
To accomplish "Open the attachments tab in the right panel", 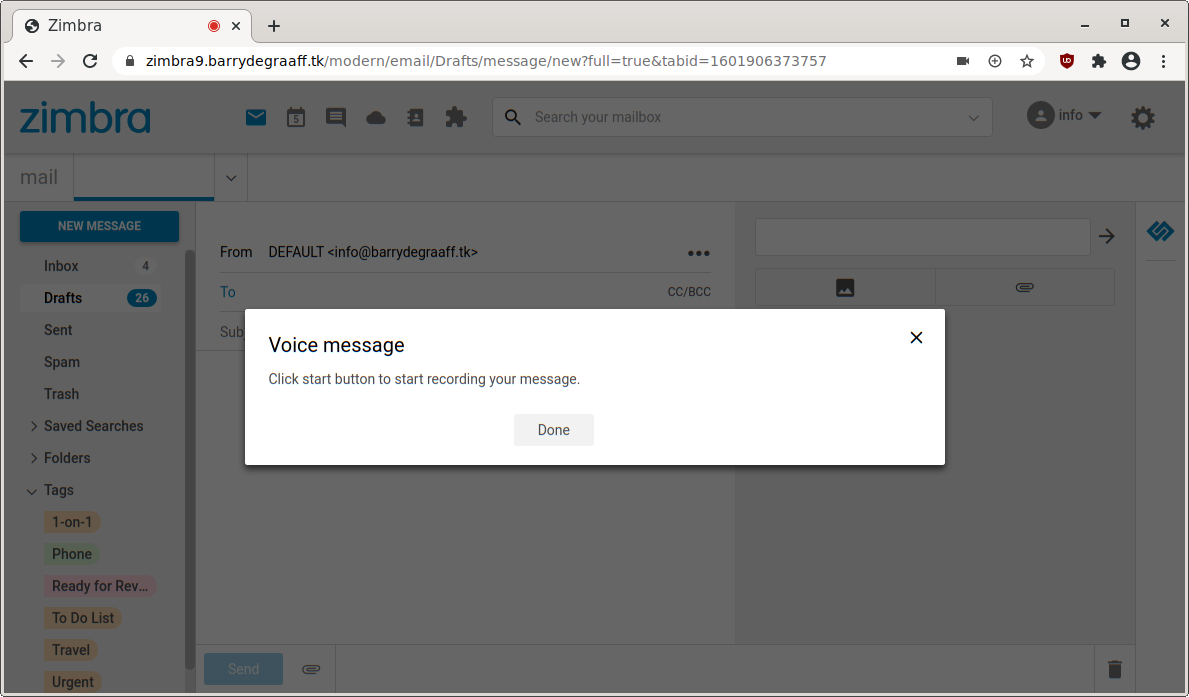I will coord(1024,287).
